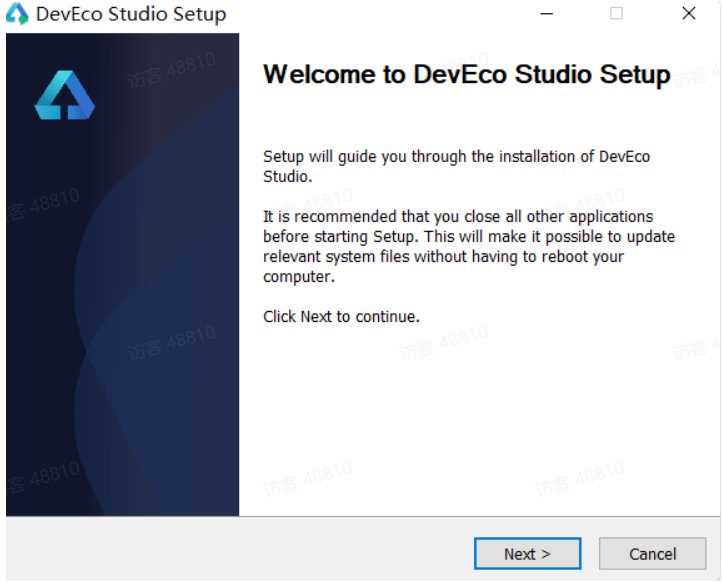Minimize the DevEco Studio Setup window
This screenshot has width=723, height=583.
(546, 14)
